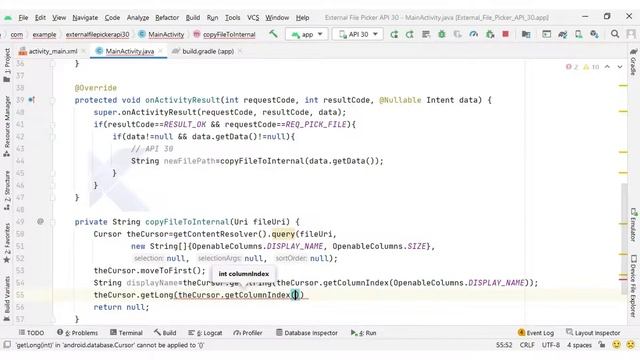Click the SDK Manager icon

point(594,34)
